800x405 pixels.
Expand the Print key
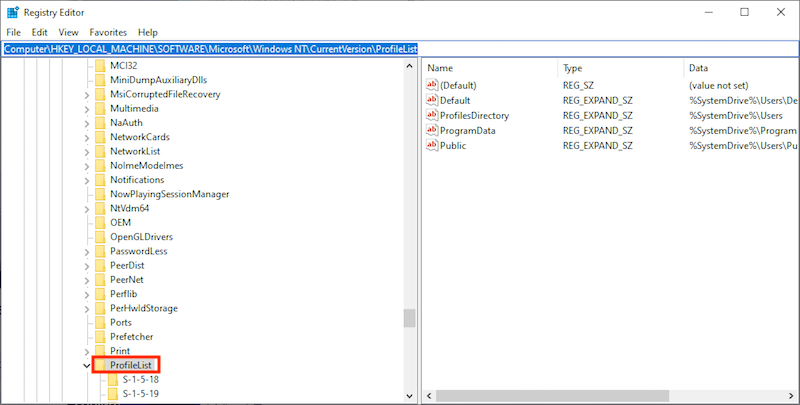[87, 352]
